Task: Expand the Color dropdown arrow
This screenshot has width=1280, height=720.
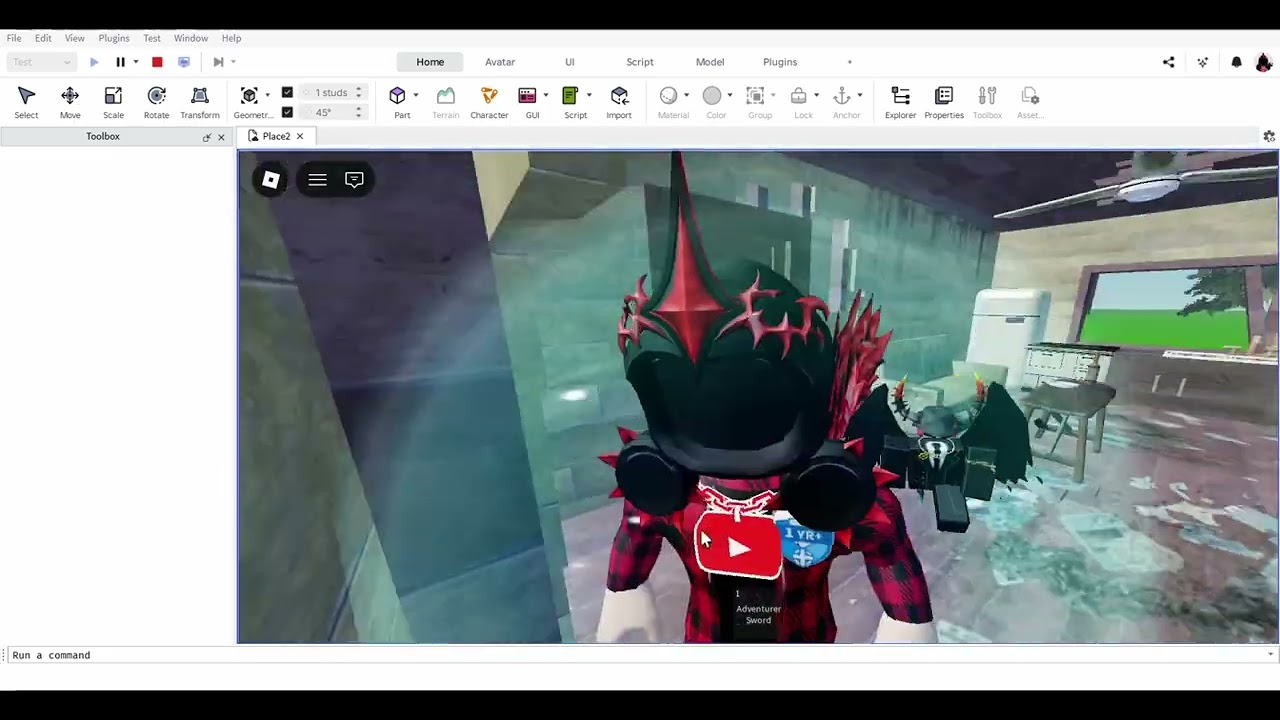Action: click(x=729, y=95)
